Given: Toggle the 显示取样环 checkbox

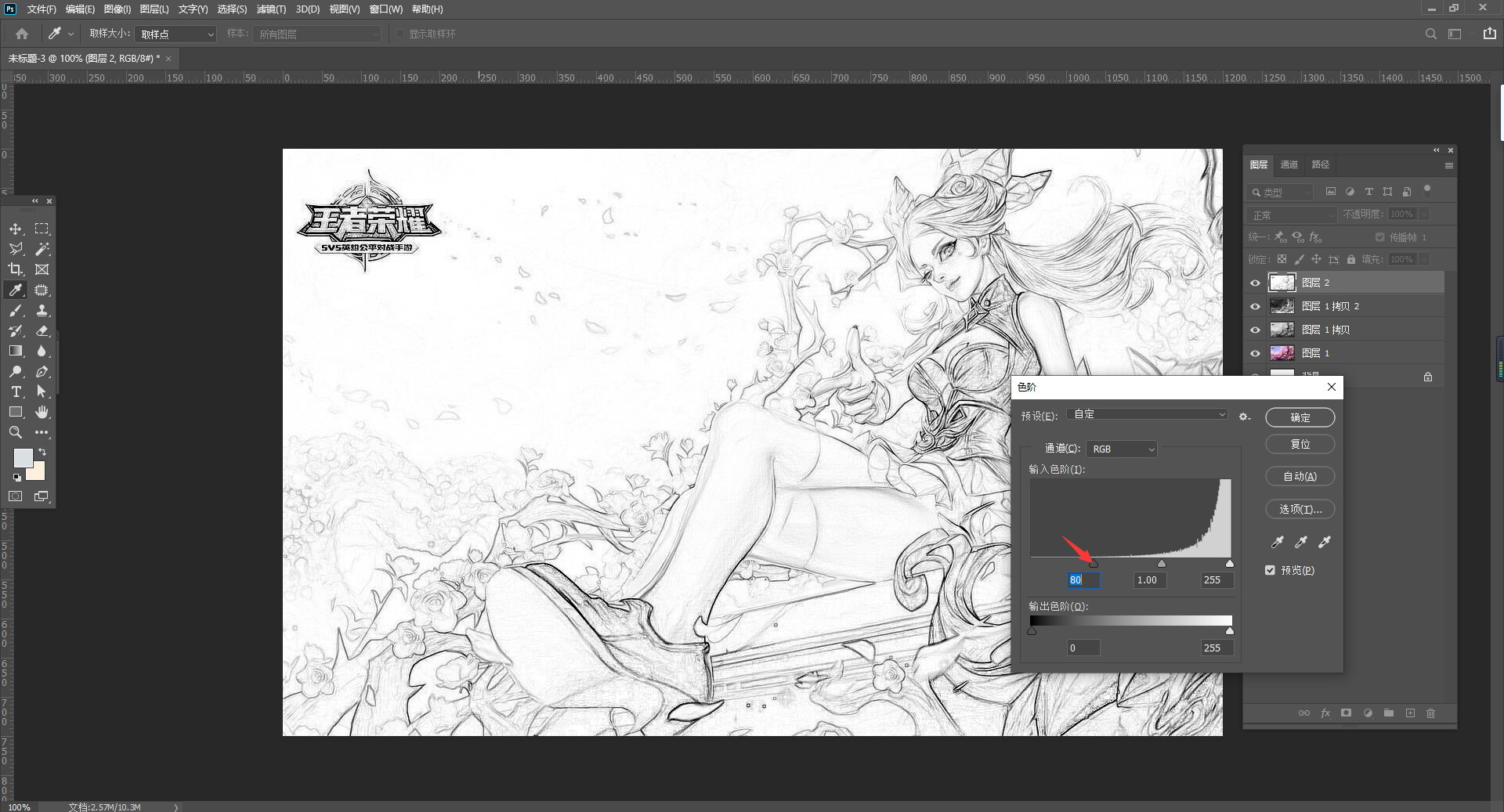Looking at the screenshot, I should [400, 34].
